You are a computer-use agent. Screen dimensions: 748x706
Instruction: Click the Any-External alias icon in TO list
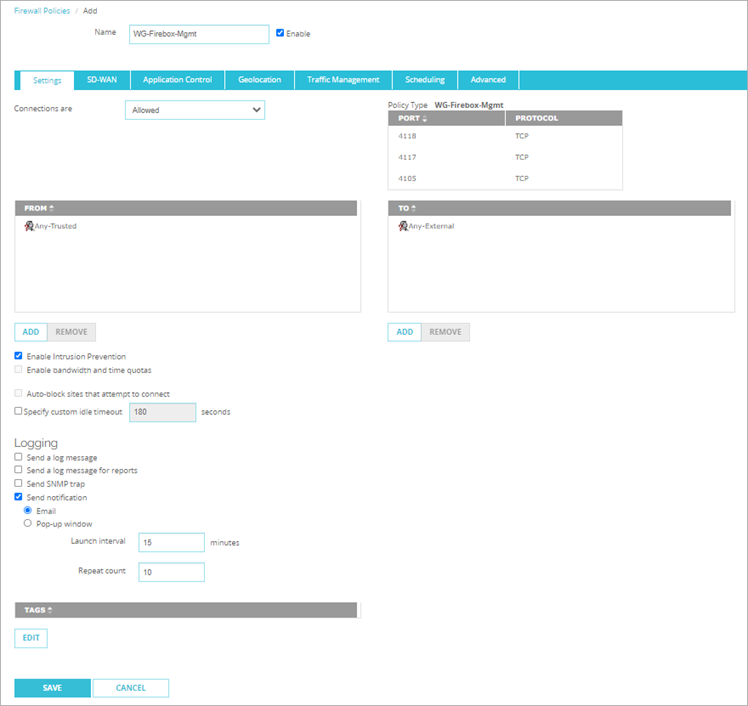(403, 227)
